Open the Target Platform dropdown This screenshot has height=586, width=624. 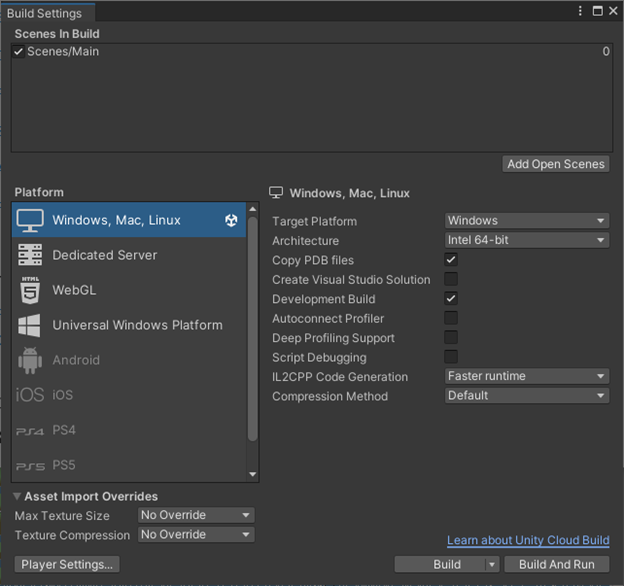coord(526,221)
